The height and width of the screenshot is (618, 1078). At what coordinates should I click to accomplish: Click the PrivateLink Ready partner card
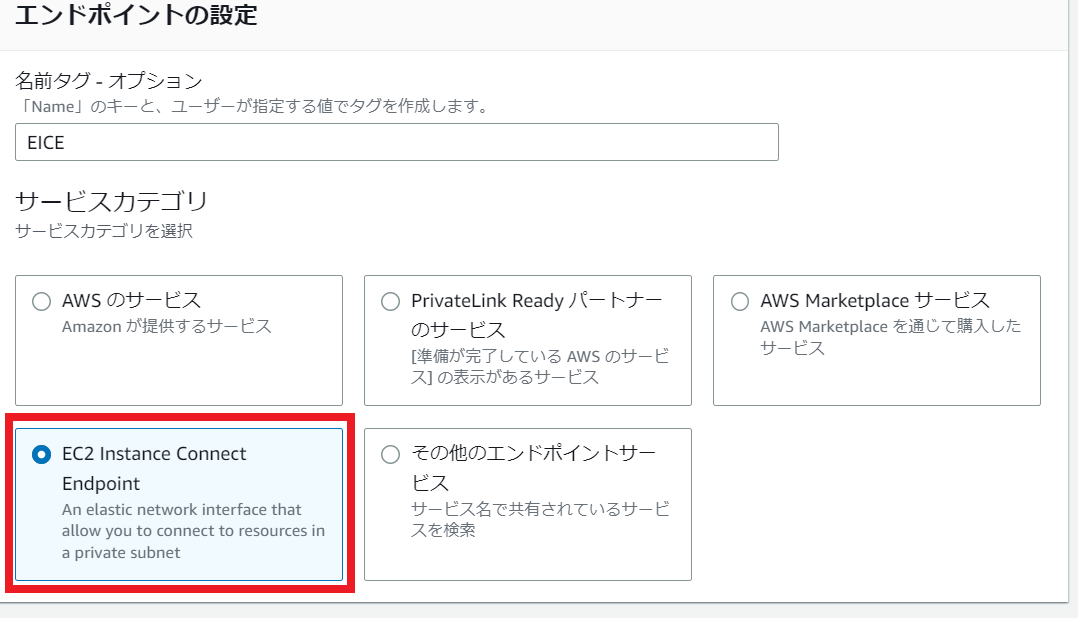pos(528,340)
